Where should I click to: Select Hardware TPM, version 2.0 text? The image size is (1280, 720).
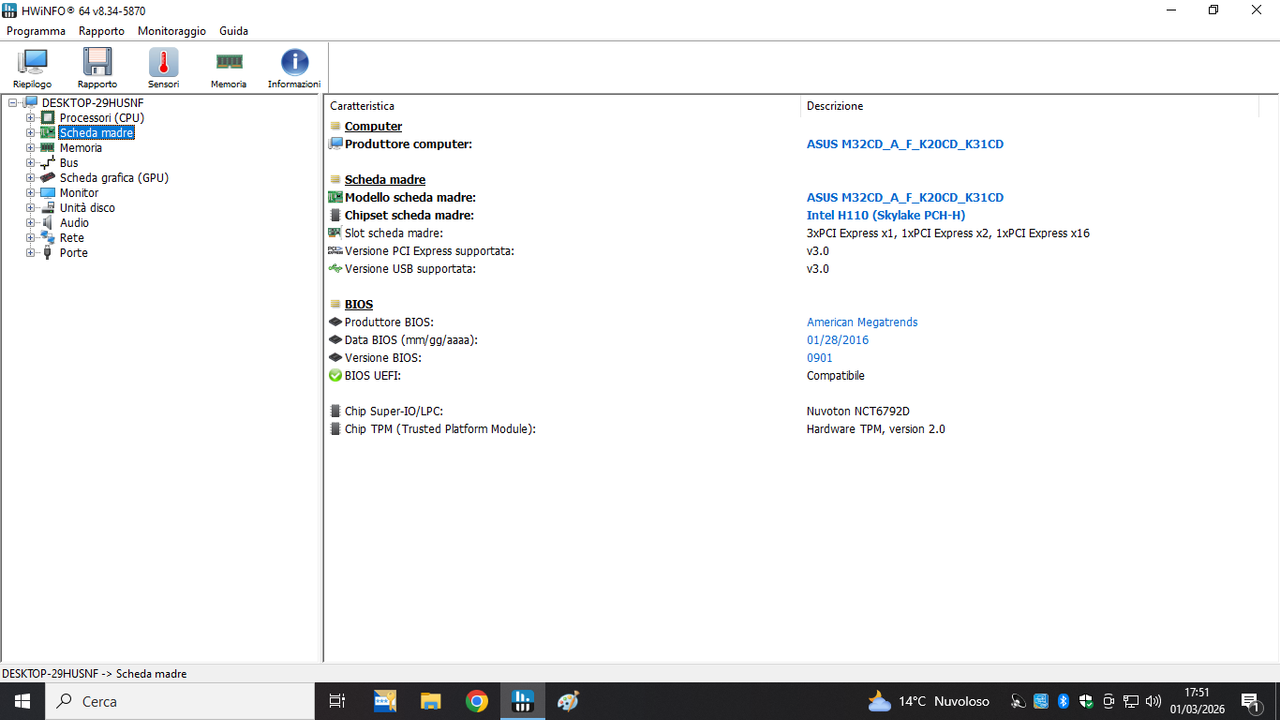pos(876,429)
